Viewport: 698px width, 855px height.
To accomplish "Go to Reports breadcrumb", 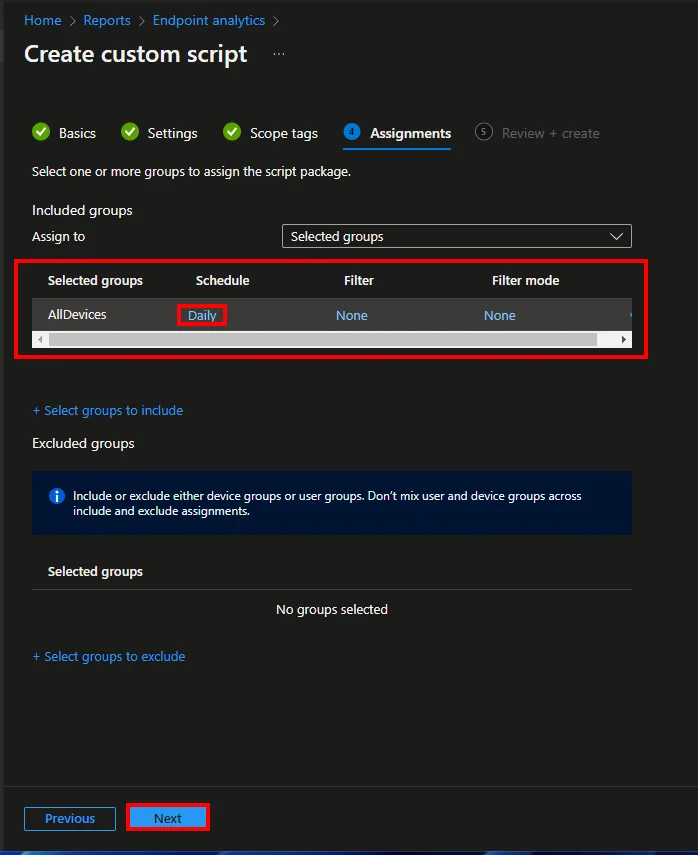I will (107, 21).
